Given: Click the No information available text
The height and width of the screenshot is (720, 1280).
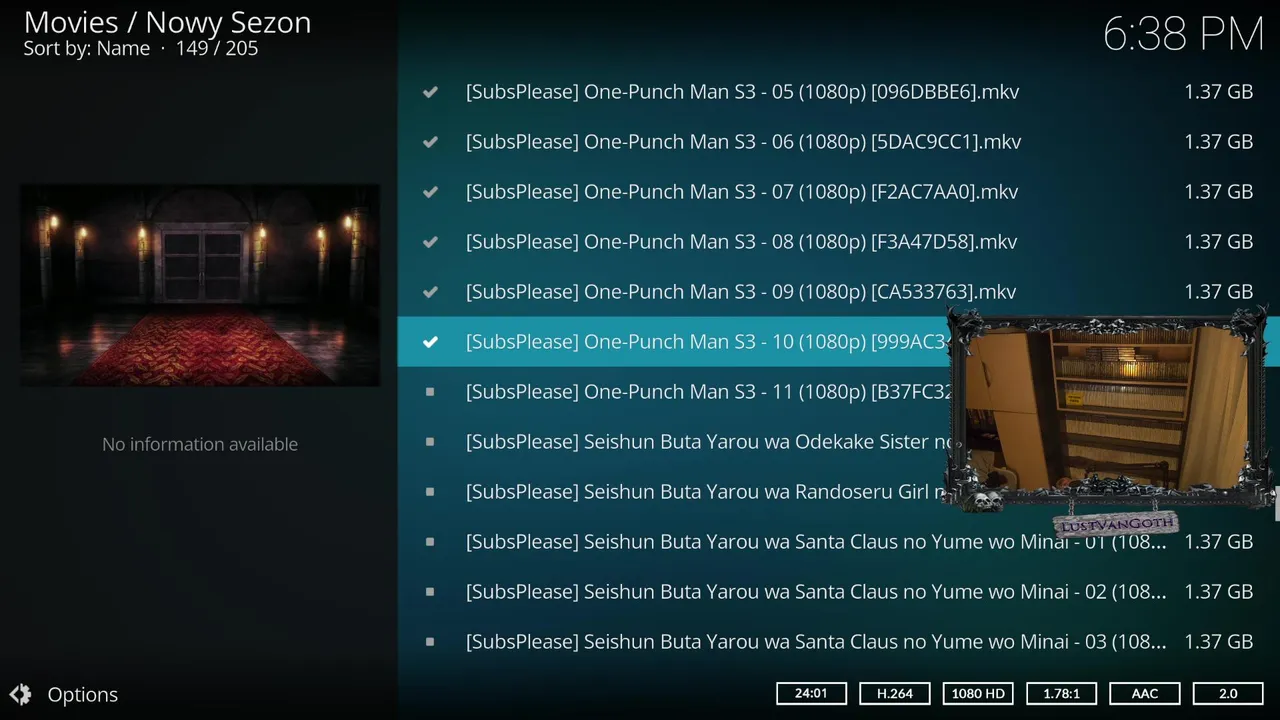Looking at the screenshot, I should click(200, 444).
